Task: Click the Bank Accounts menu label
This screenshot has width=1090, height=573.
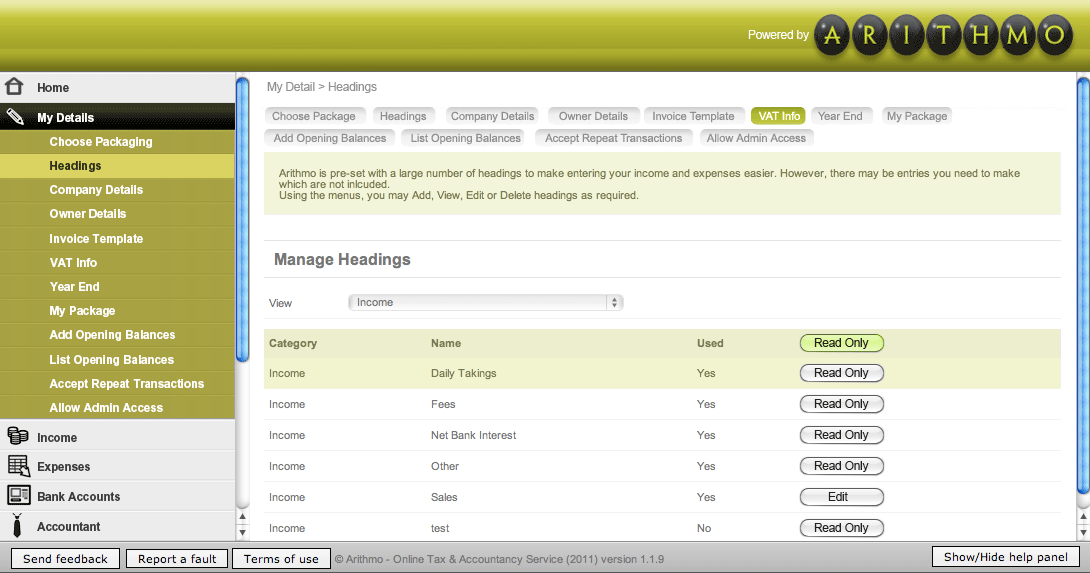Action: pos(79,497)
